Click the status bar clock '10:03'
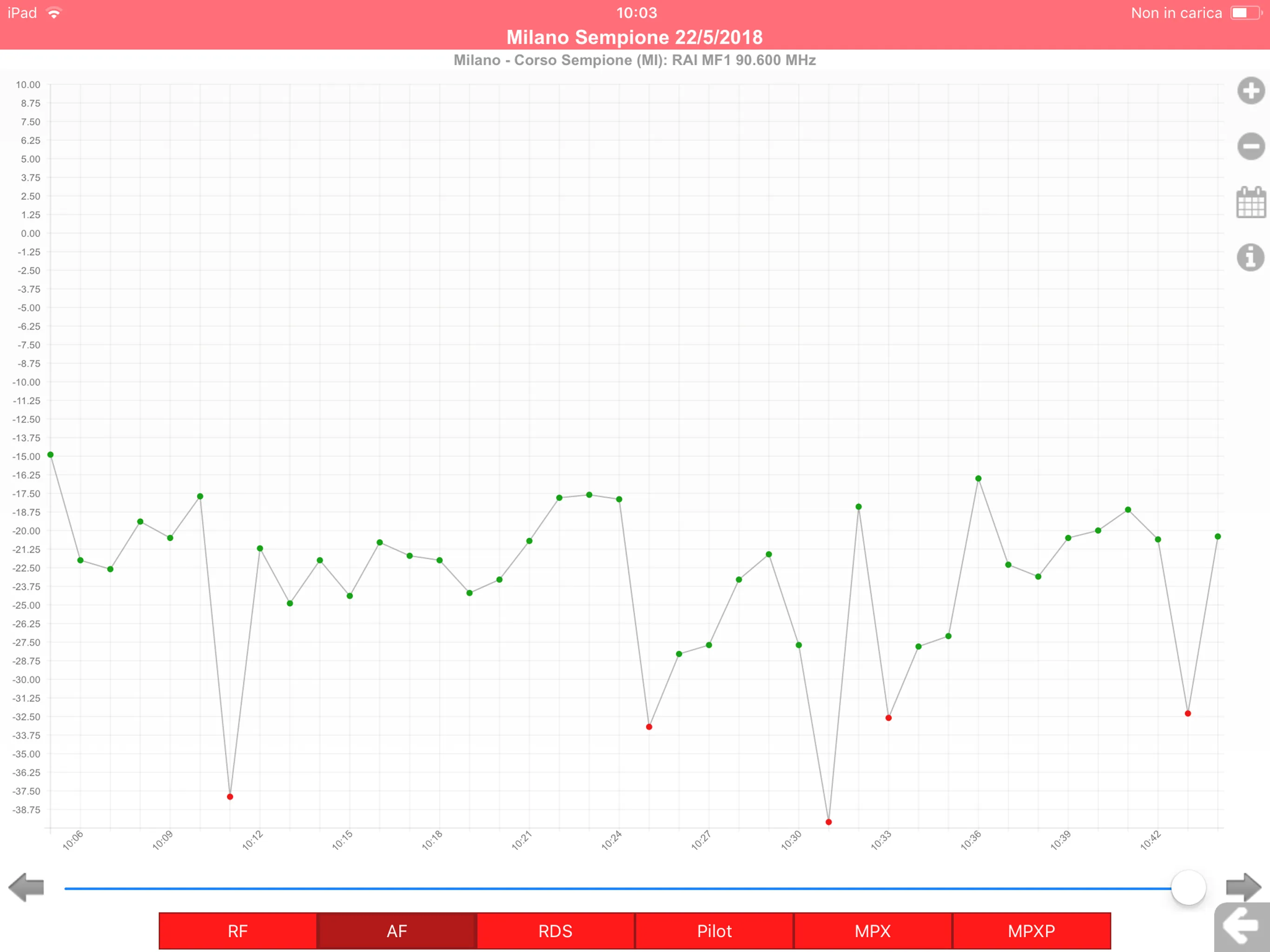This screenshot has height=952, width=1270. pos(636,13)
